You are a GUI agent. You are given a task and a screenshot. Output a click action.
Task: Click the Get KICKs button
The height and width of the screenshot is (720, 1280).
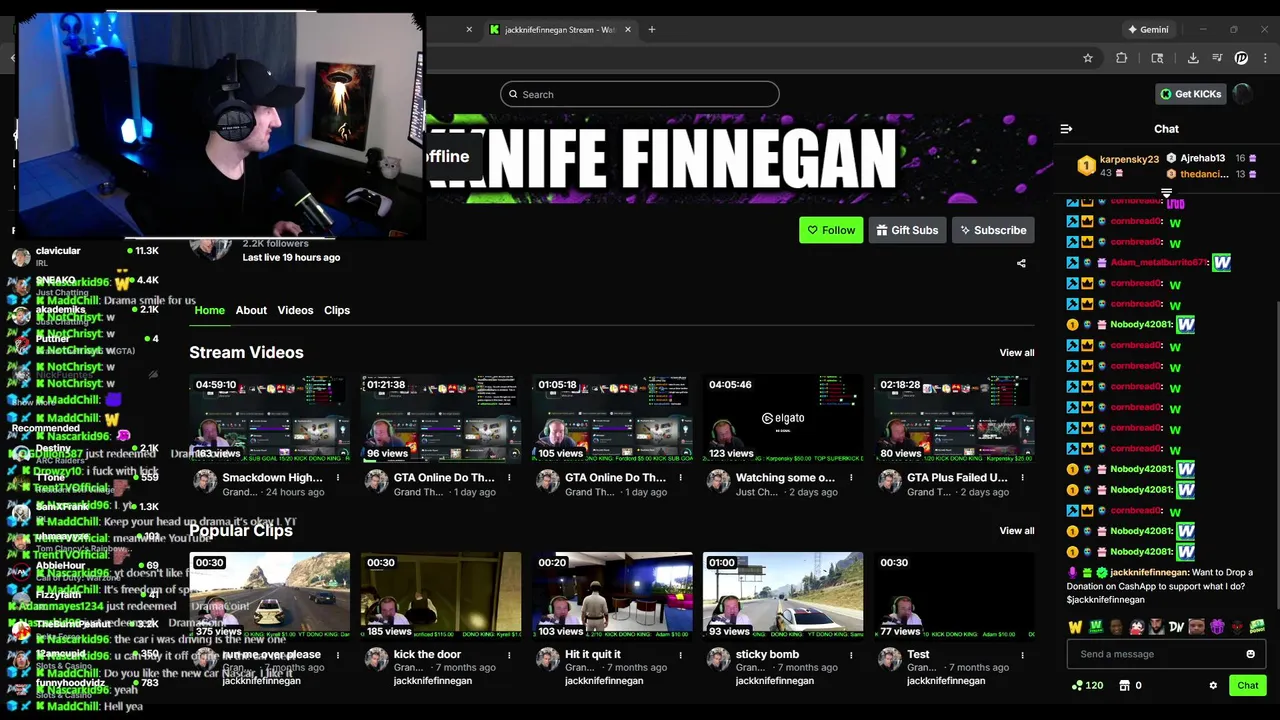[1191, 94]
